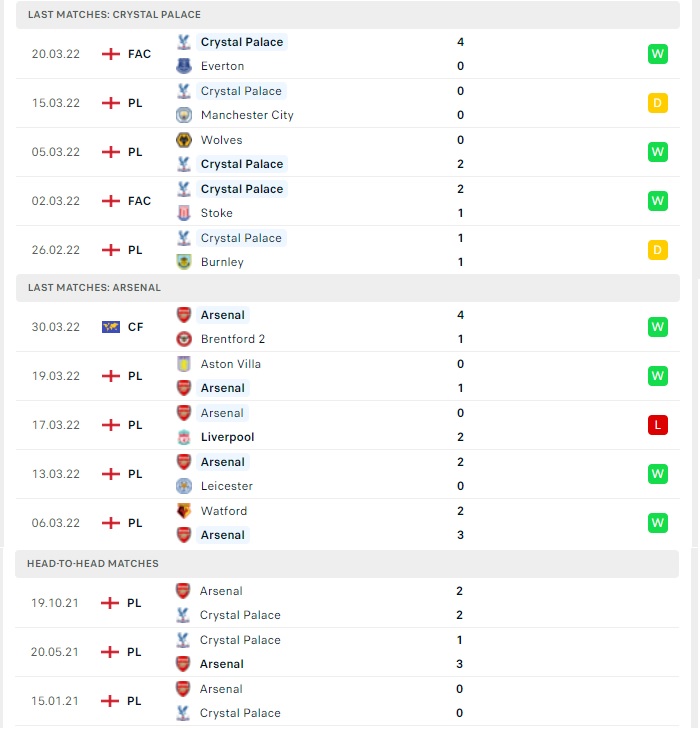Click the D badge on Manchester City match
This screenshot has width=700, height=730.
coord(658,103)
